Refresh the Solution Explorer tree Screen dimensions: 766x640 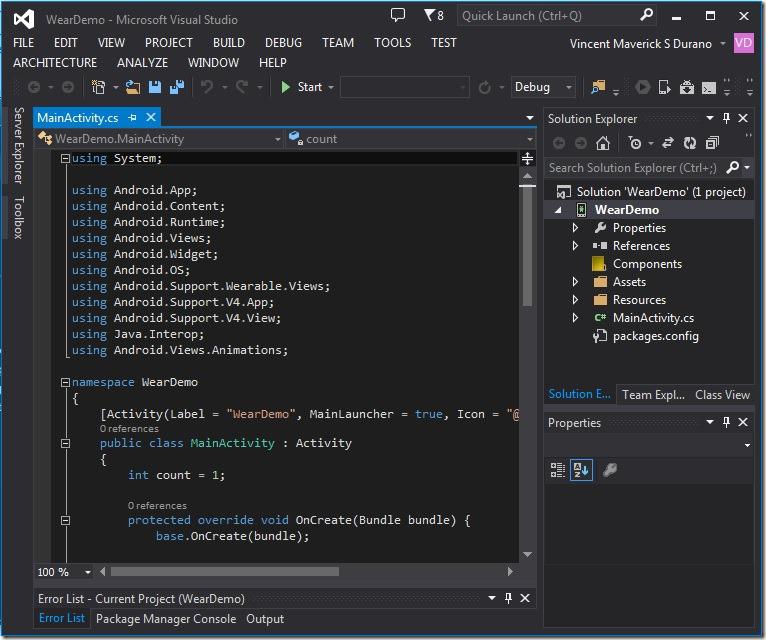pos(690,143)
